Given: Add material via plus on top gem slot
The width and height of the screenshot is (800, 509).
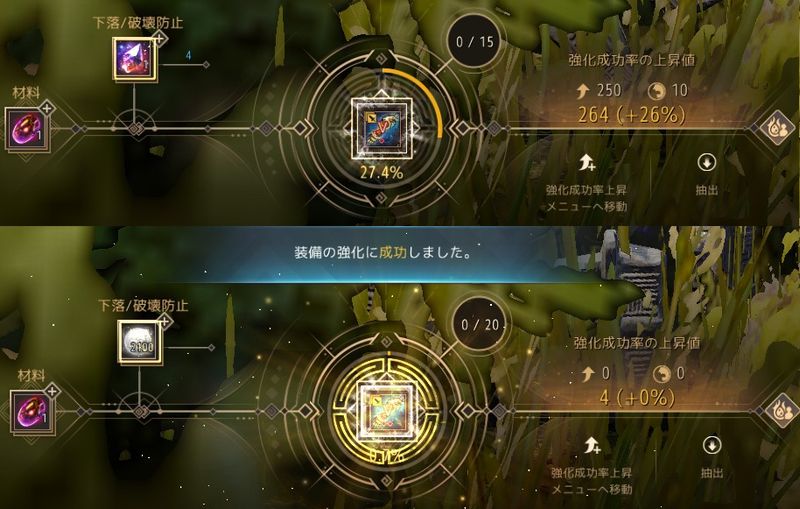Looking at the screenshot, I should pyautogui.click(x=47, y=108).
